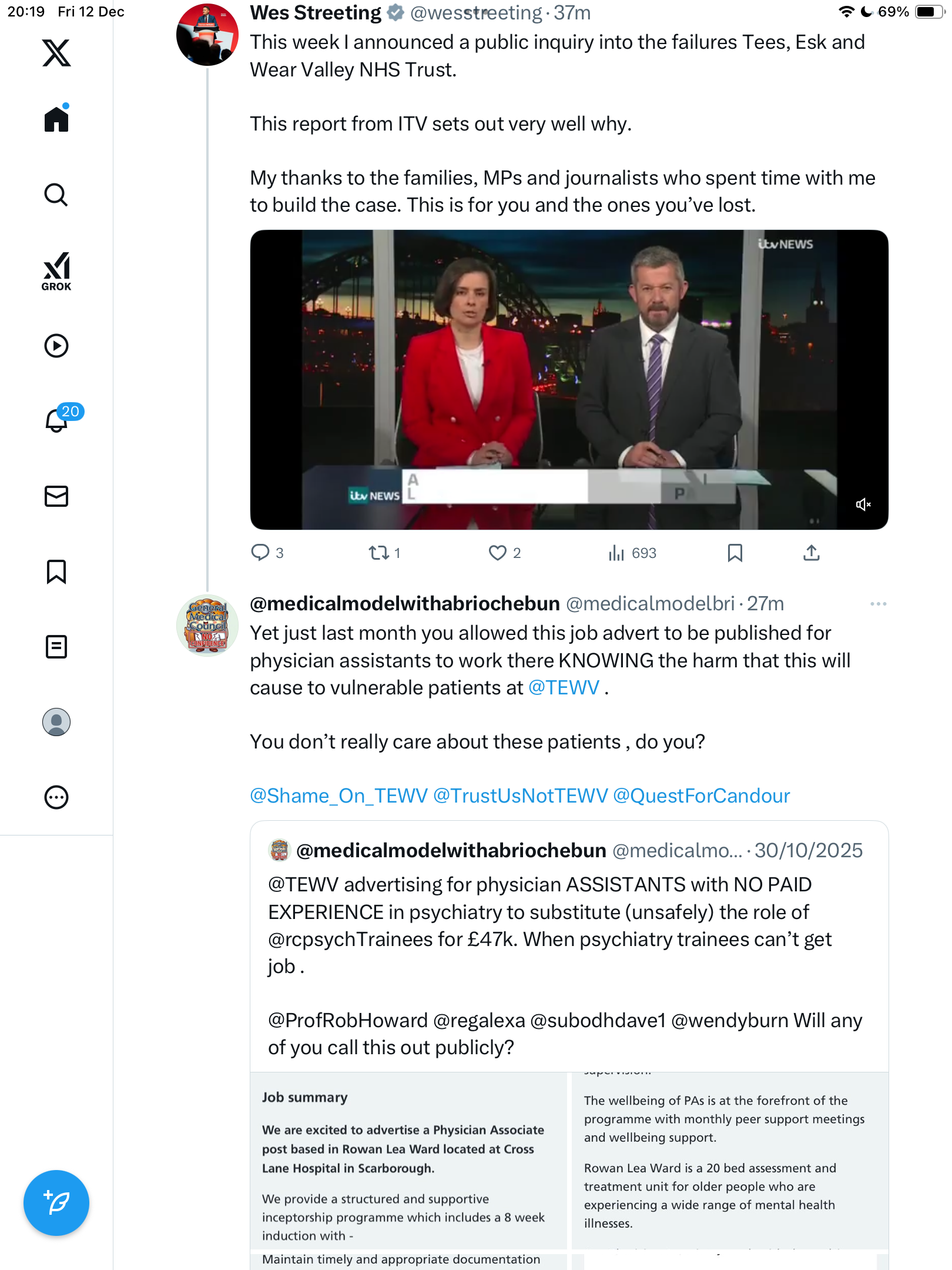Open the Grok assistant icon
This screenshot has height=1270, width=952.
coord(56,271)
